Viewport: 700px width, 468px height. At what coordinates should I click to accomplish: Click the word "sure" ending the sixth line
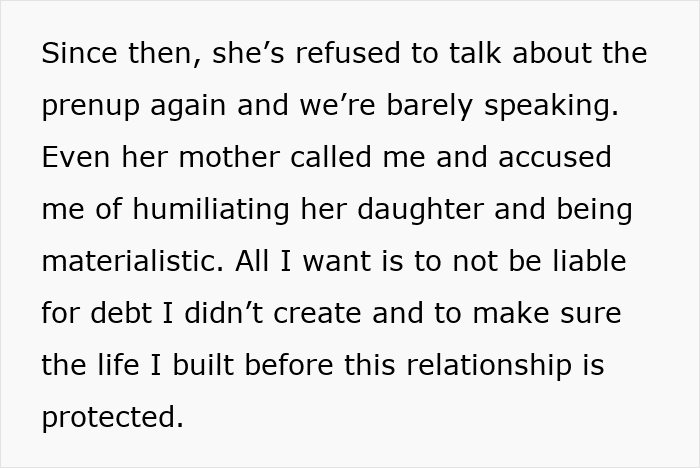tap(592, 314)
